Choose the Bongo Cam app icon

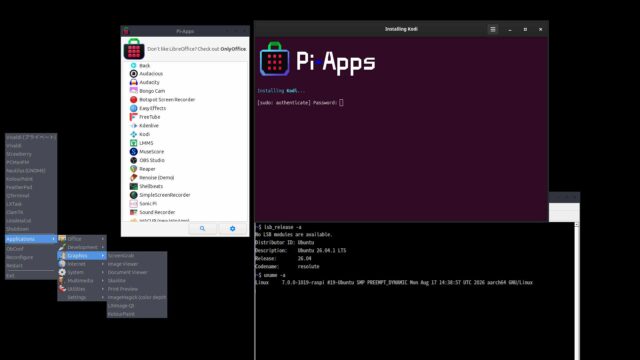(133, 91)
